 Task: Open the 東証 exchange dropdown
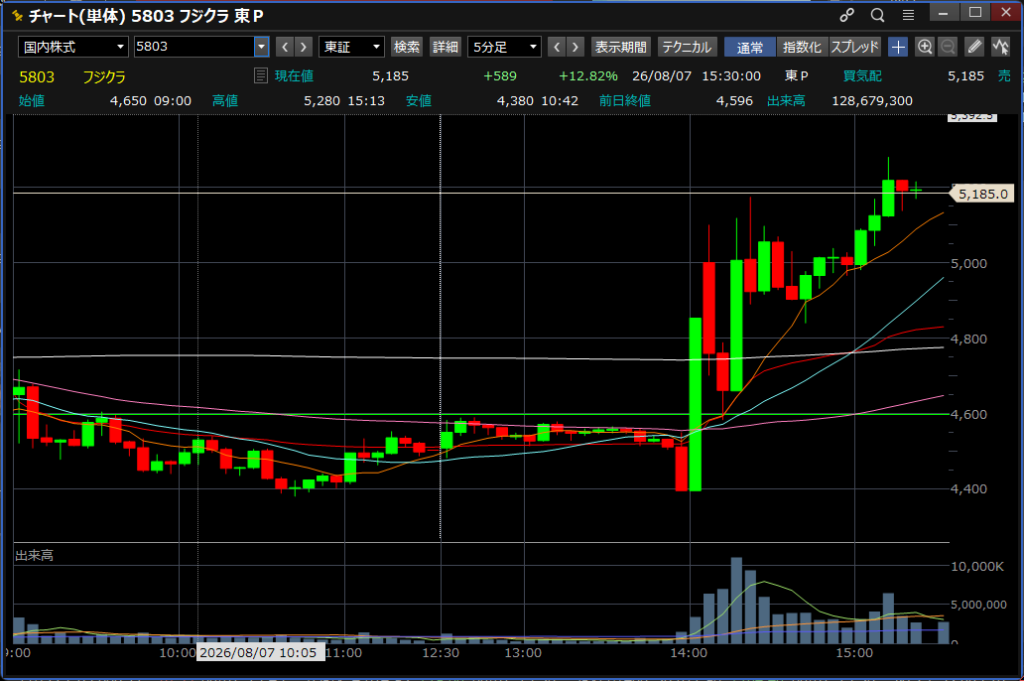(x=351, y=47)
